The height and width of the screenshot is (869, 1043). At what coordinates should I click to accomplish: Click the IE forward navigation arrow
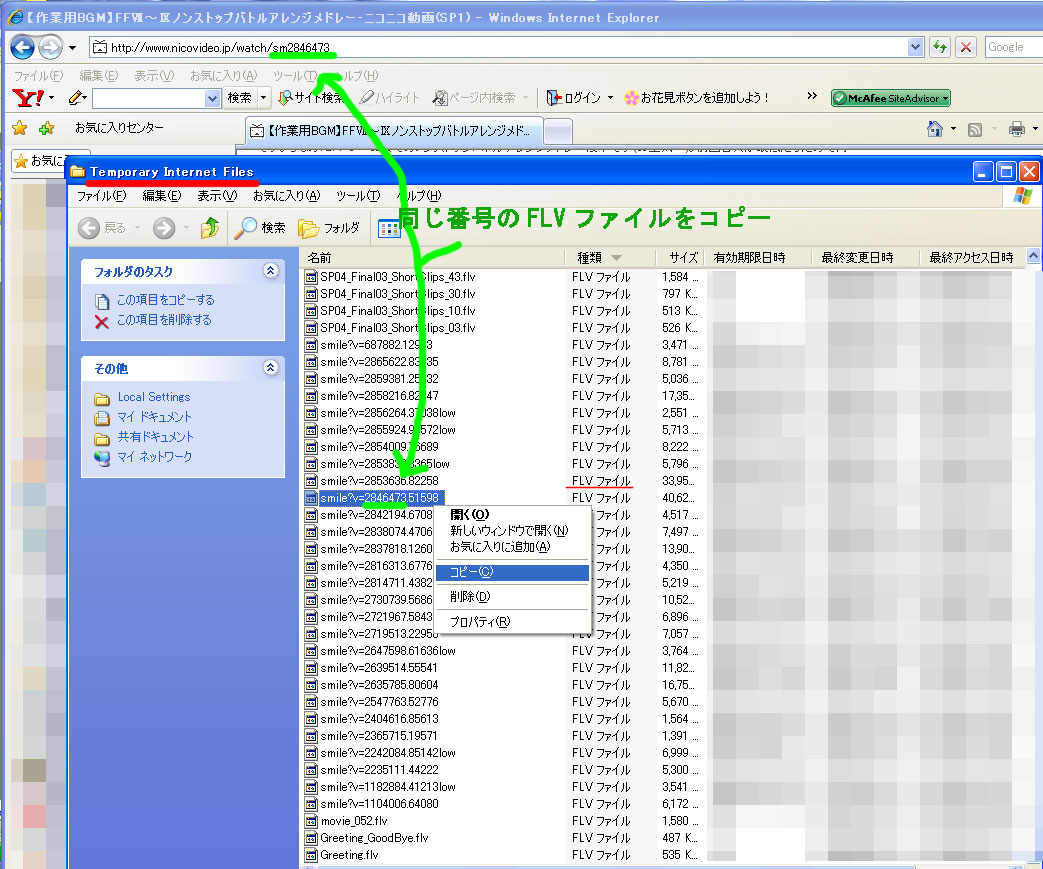point(50,47)
